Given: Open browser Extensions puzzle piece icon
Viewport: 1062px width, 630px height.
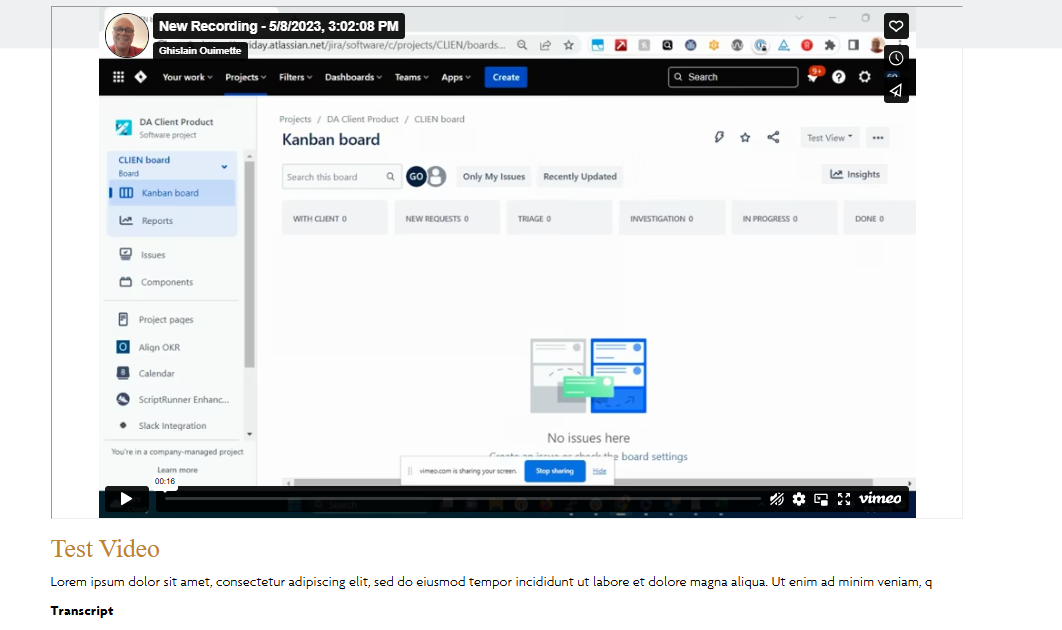Looking at the screenshot, I should [x=830, y=45].
